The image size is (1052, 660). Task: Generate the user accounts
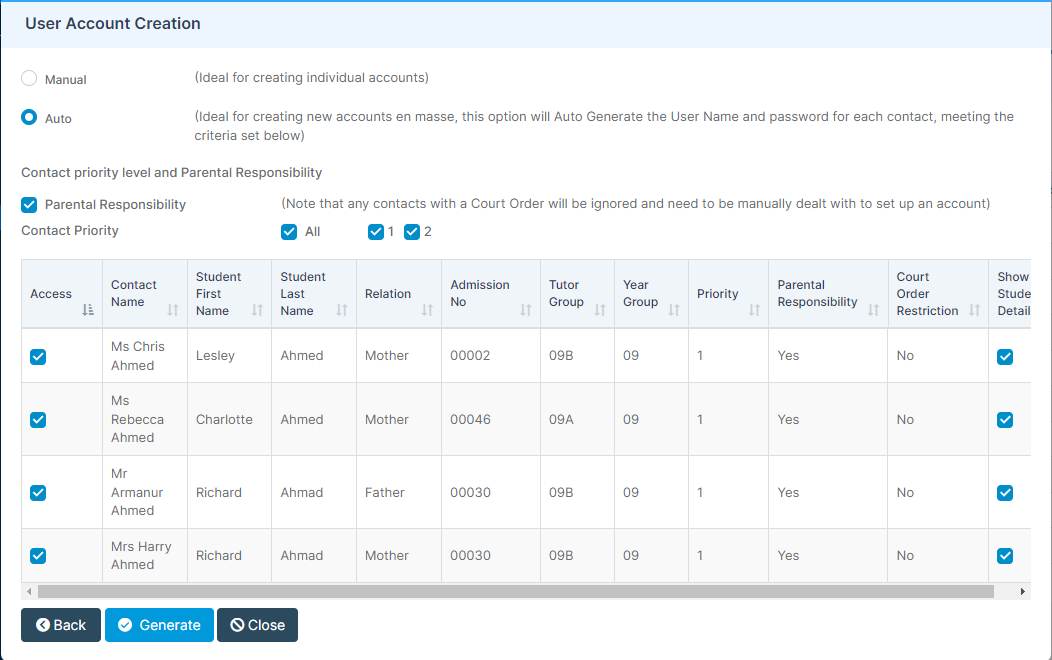point(159,625)
